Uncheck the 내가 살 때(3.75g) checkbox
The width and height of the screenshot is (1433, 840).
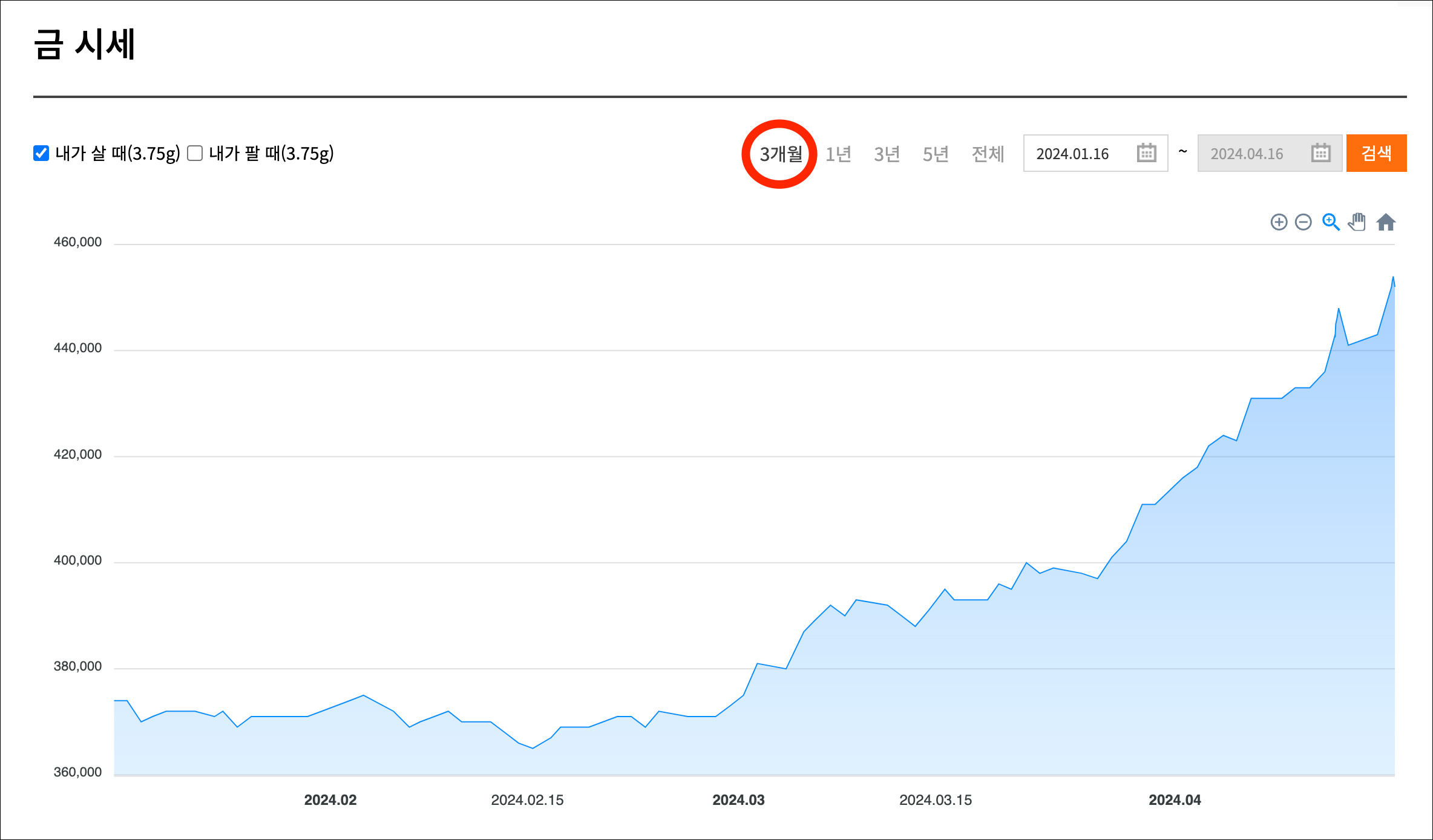(x=41, y=153)
